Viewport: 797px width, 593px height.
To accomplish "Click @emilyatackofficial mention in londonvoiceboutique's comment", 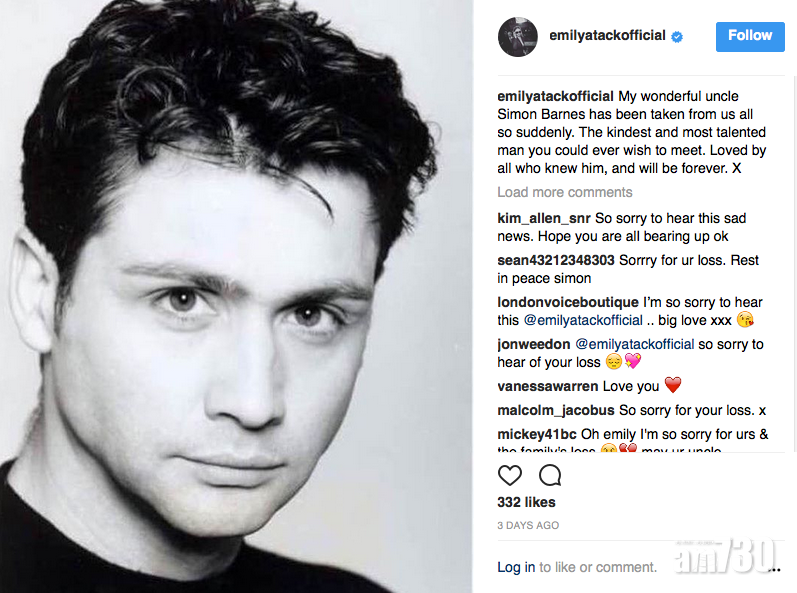I will (x=583, y=320).
